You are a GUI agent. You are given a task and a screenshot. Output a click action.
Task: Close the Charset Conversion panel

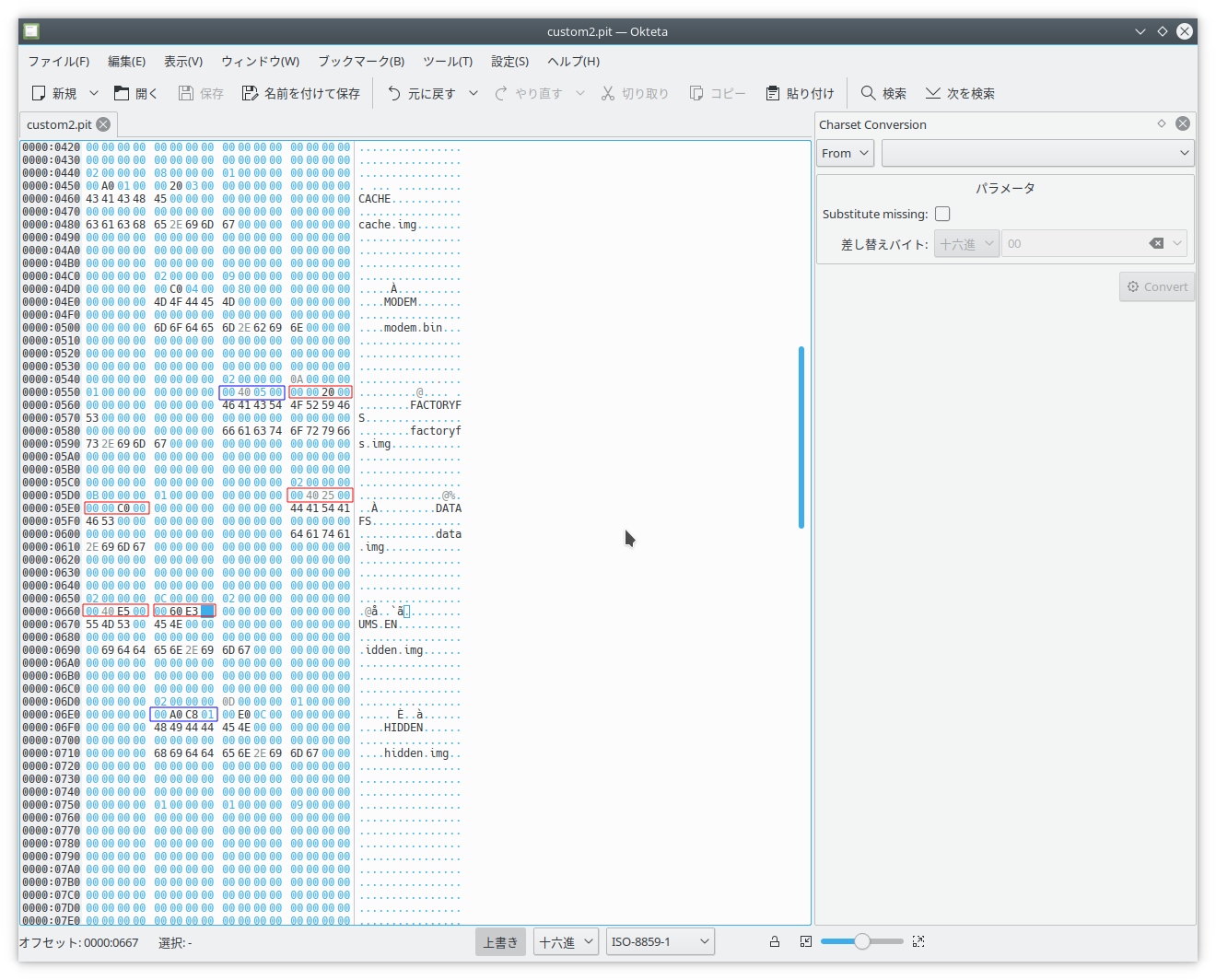1183,123
